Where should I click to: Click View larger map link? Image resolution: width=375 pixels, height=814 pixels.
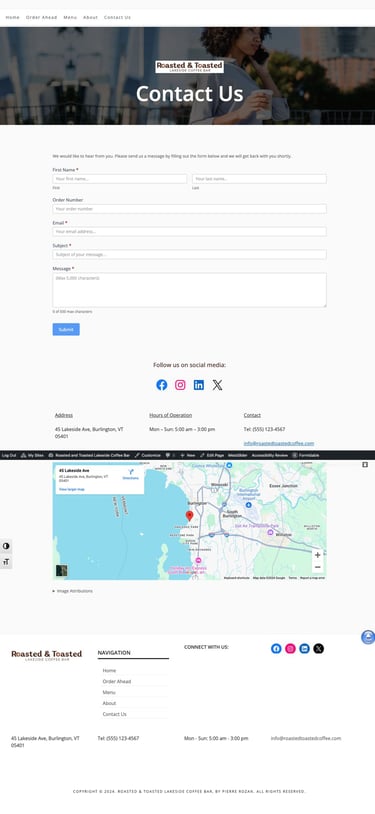(x=72, y=489)
